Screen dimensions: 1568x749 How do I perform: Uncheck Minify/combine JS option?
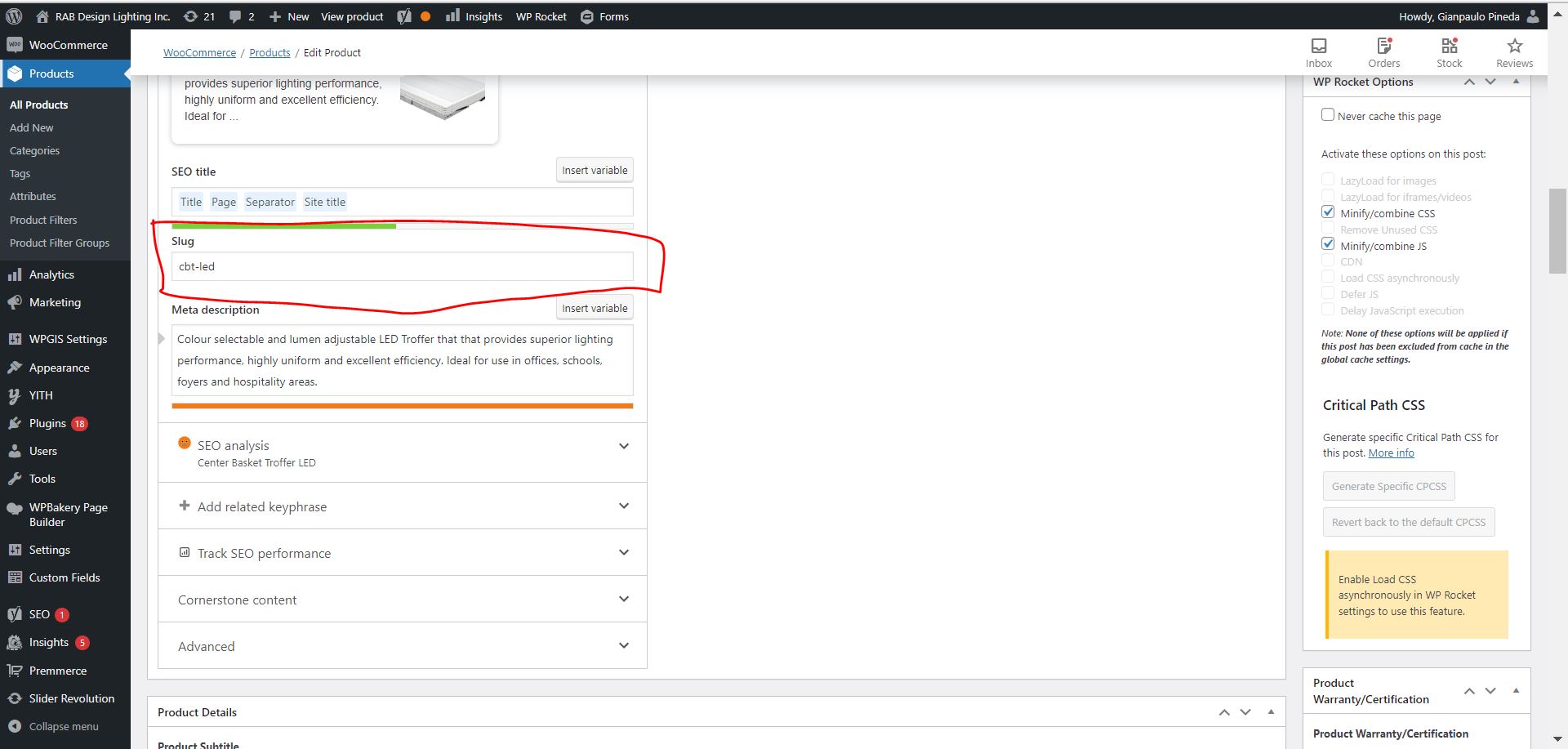1328,244
